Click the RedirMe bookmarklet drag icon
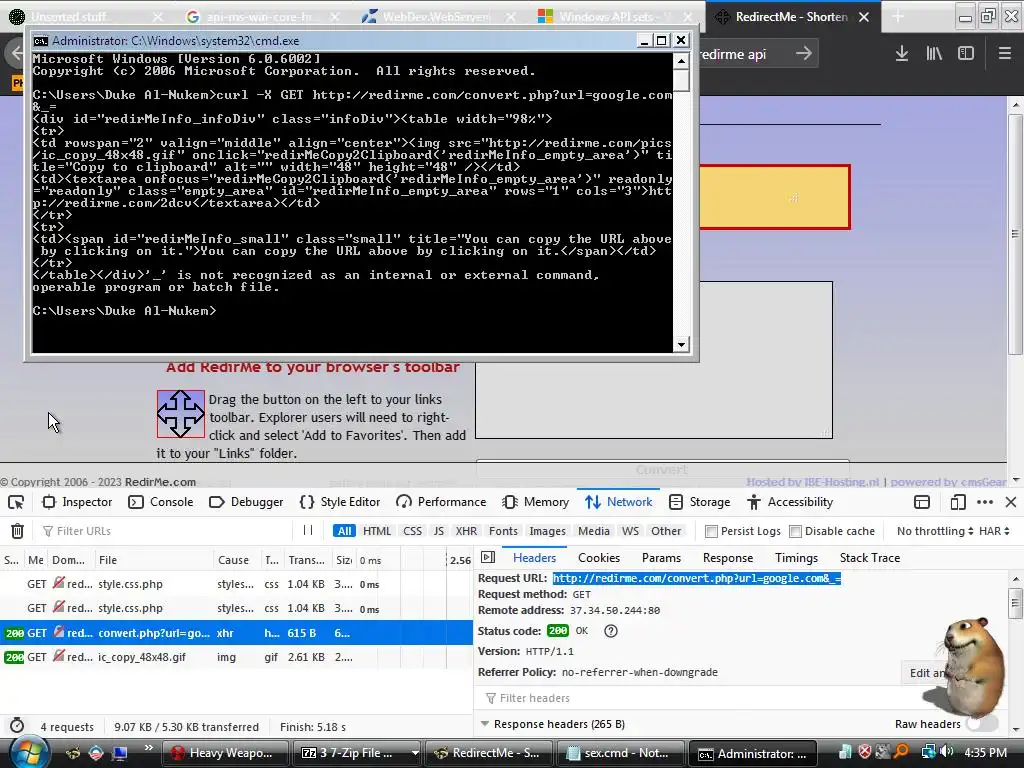Image resolution: width=1024 pixels, height=768 pixels. 180,414
